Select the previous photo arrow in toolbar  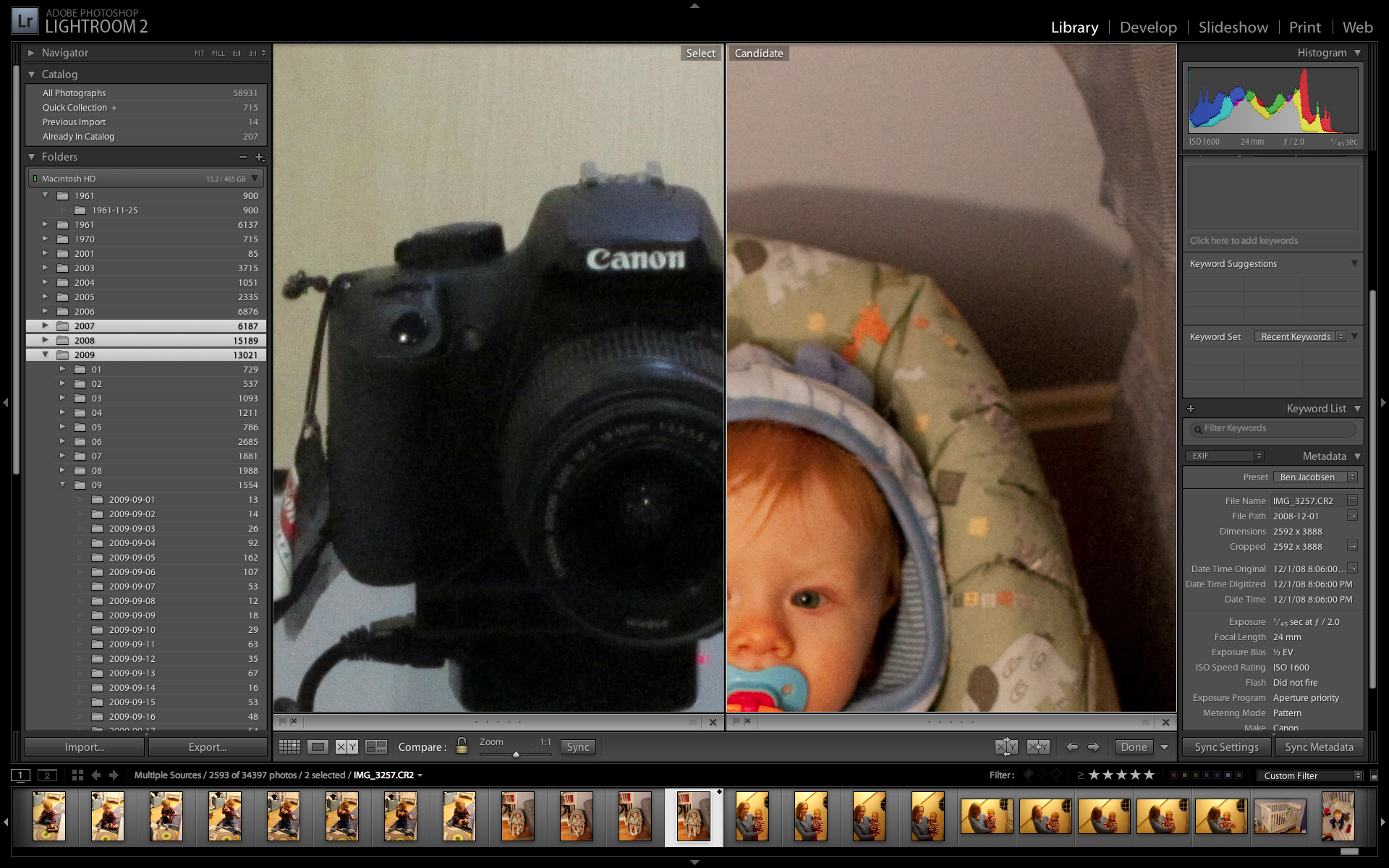point(1072,746)
